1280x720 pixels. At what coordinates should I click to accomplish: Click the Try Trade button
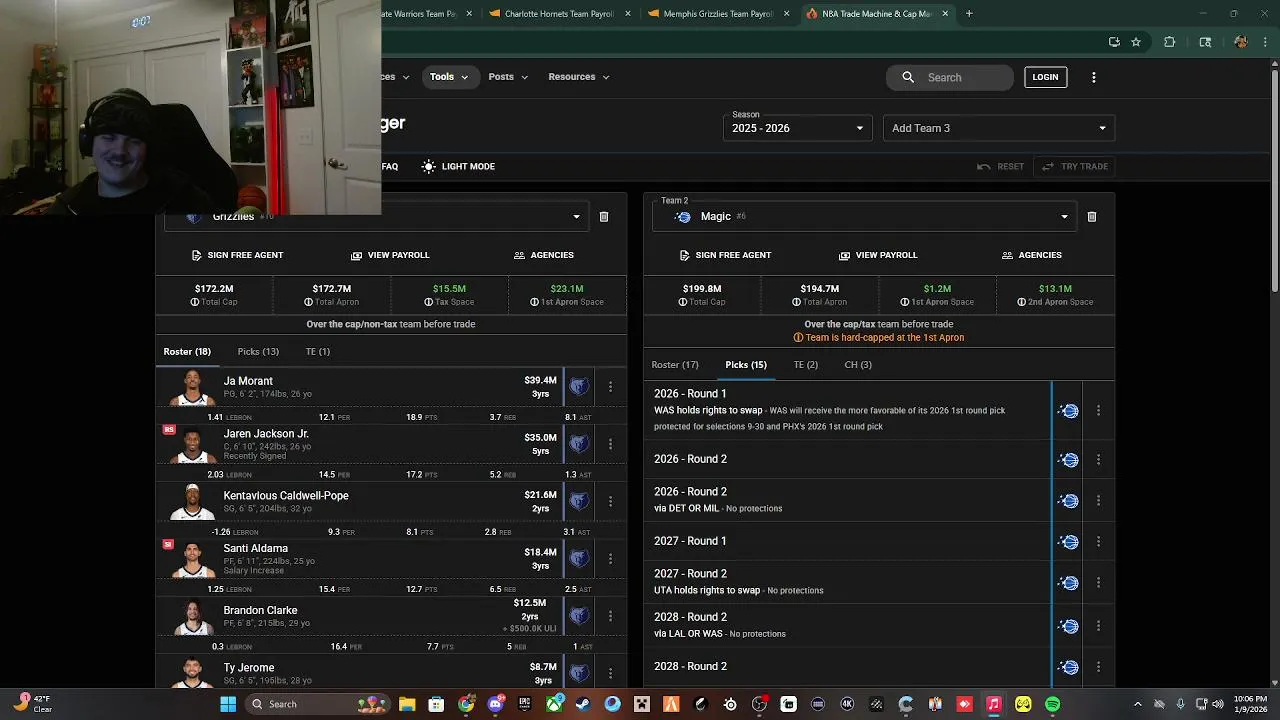(1075, 167)
